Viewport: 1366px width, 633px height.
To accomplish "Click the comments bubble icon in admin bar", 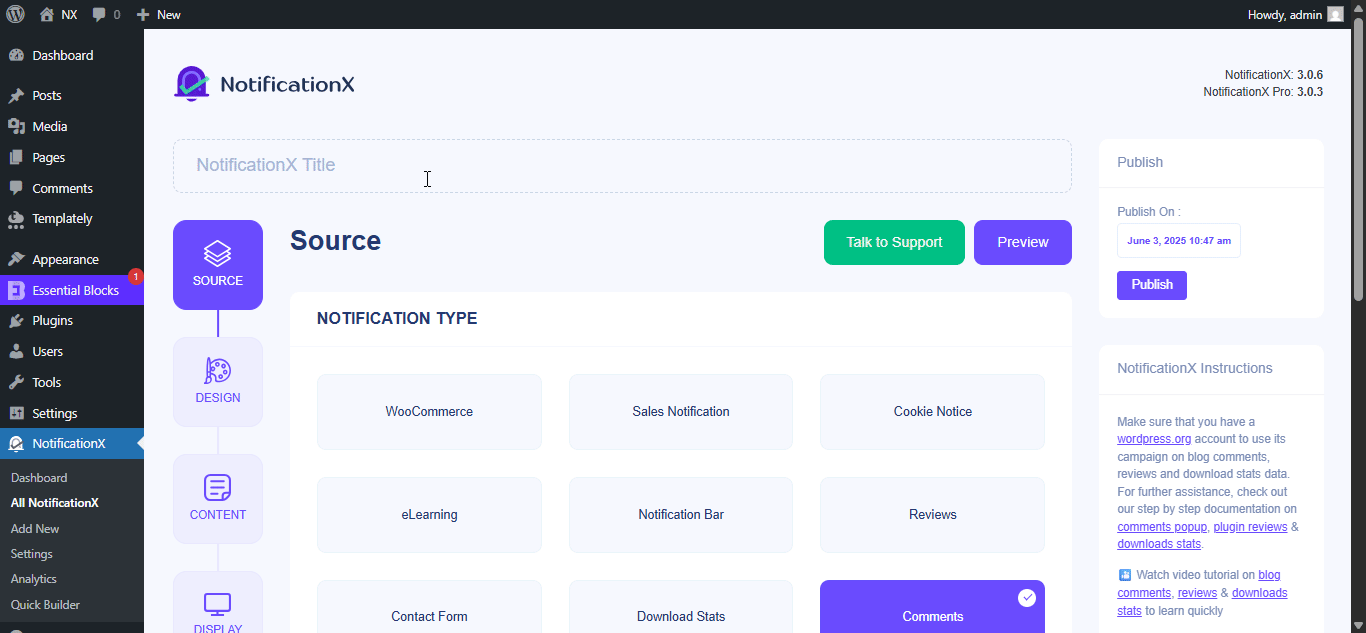I will (99, 15).
